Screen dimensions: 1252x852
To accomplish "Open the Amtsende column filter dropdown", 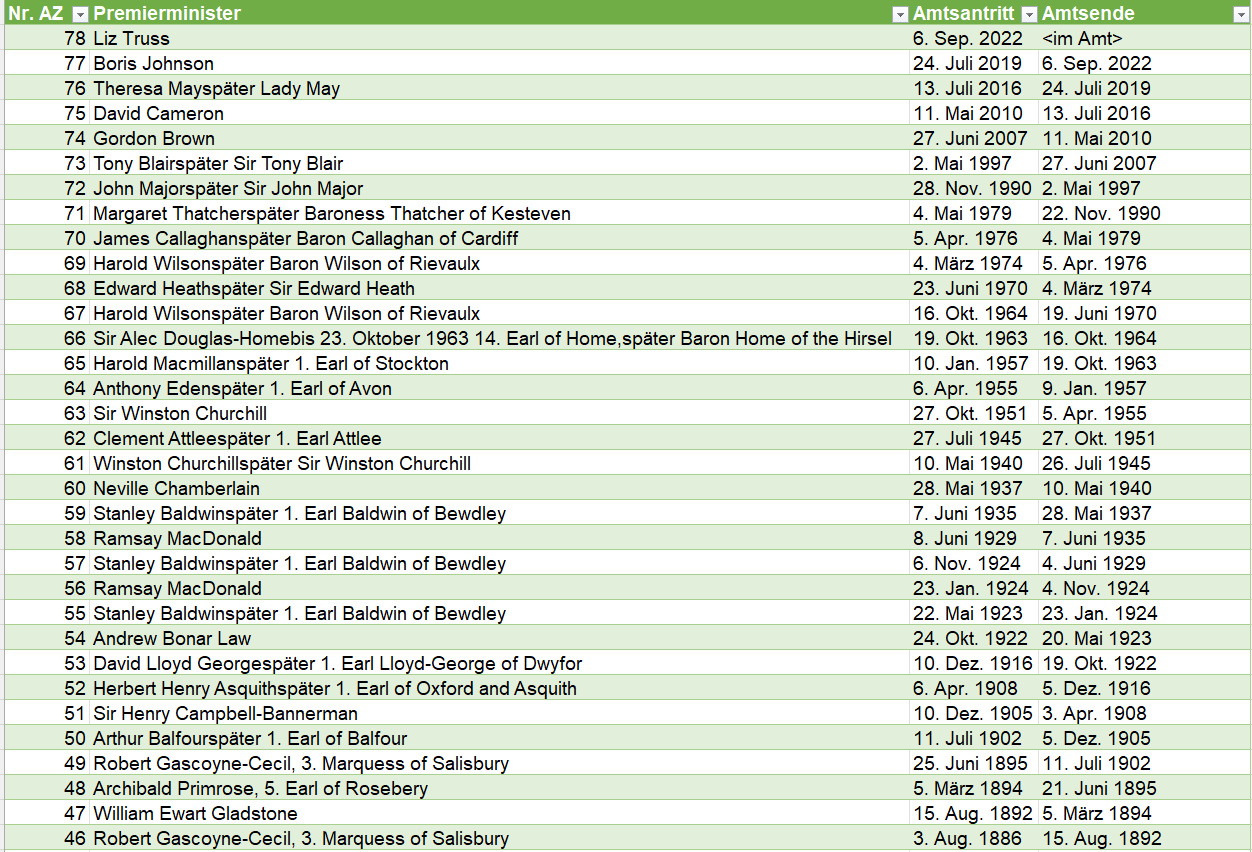I will pos(1240,14).
